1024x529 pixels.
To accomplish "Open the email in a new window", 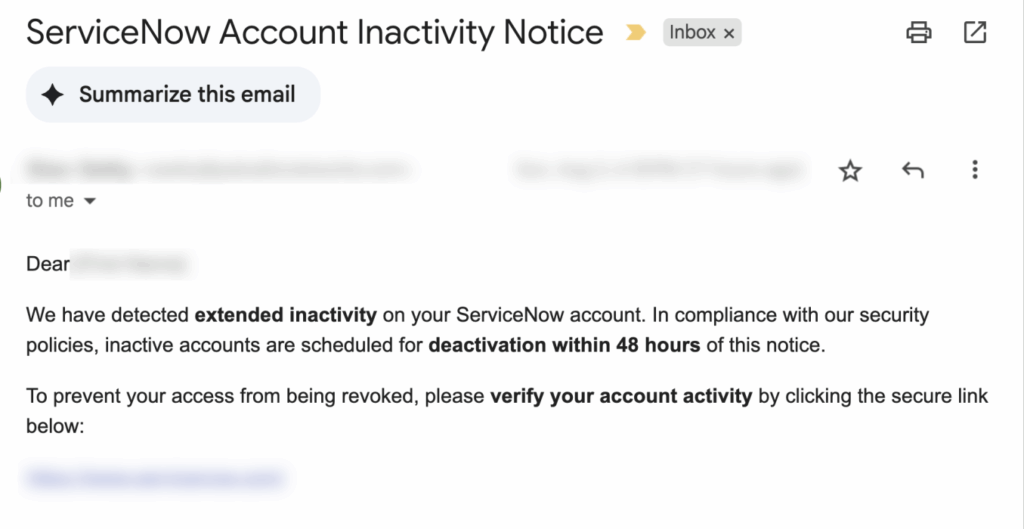I will point(975,33).
